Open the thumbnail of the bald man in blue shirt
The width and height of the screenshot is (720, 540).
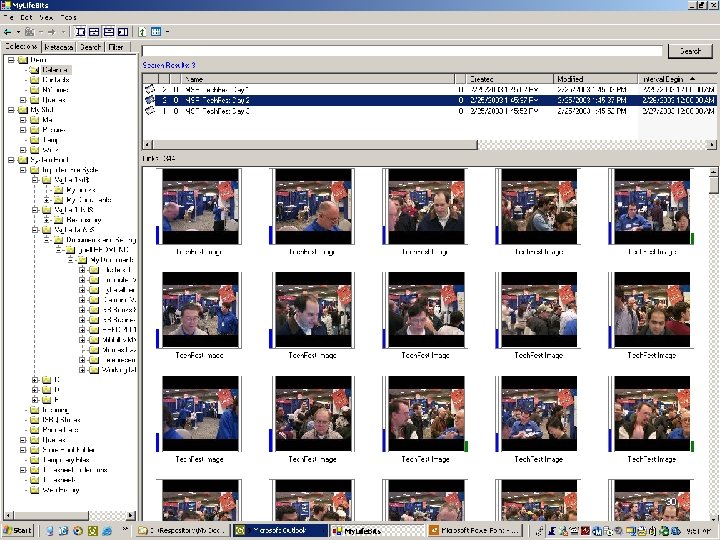[x=313, y=207]
